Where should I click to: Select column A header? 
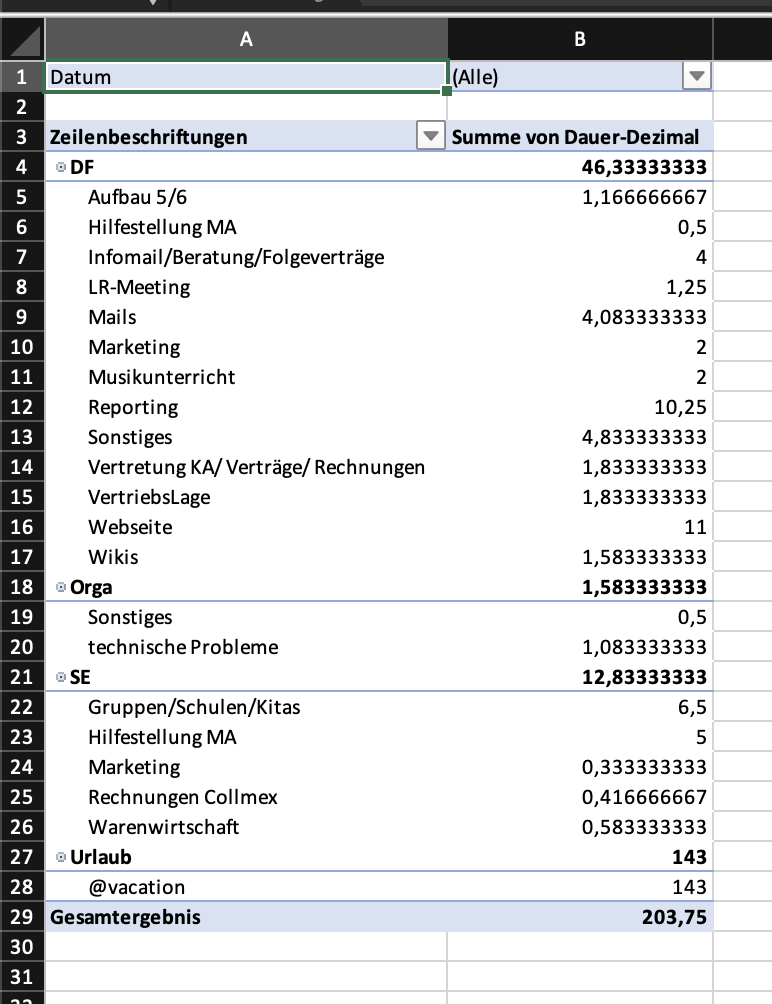(246, 39)
